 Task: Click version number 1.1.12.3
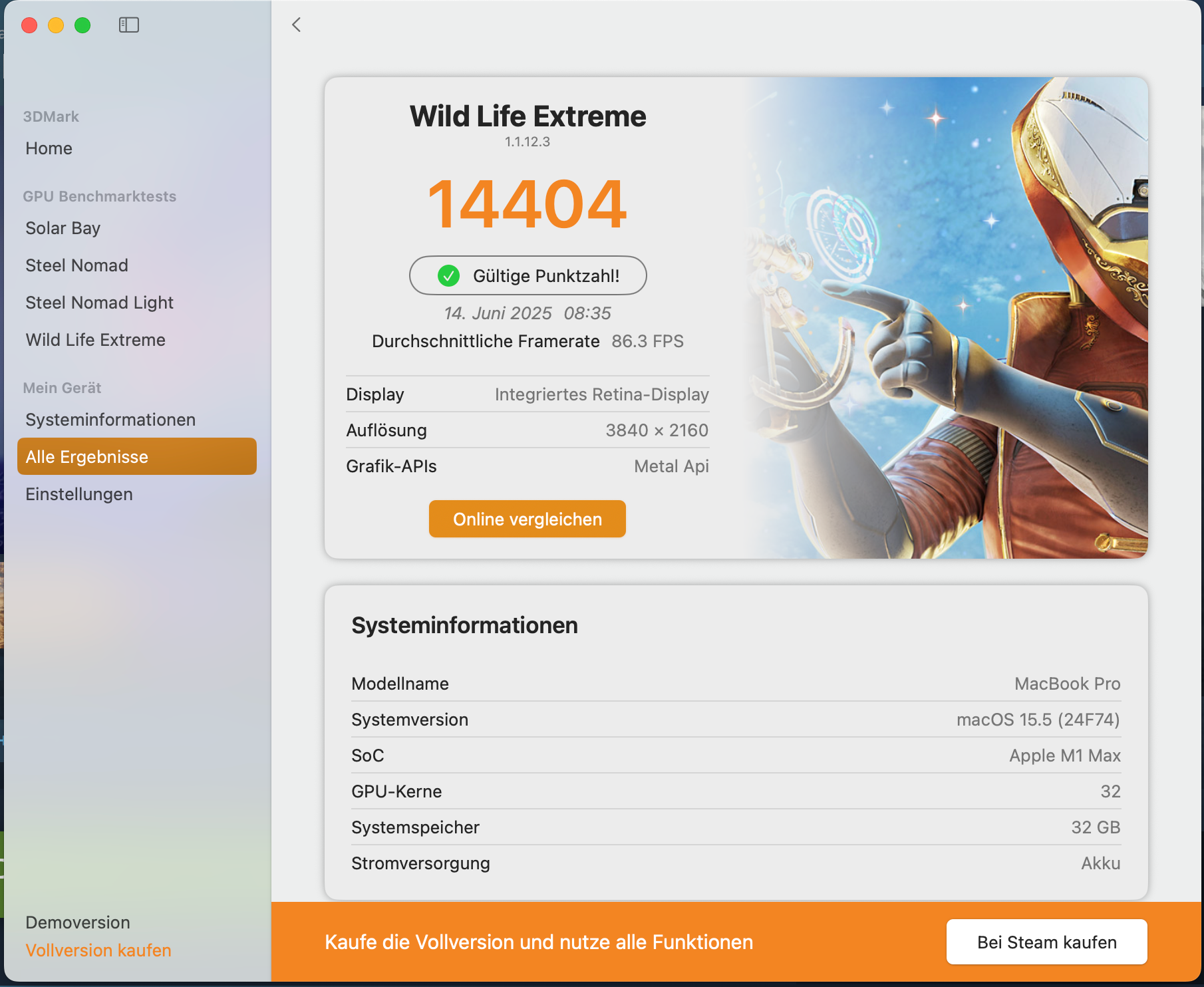pos(527,142)
